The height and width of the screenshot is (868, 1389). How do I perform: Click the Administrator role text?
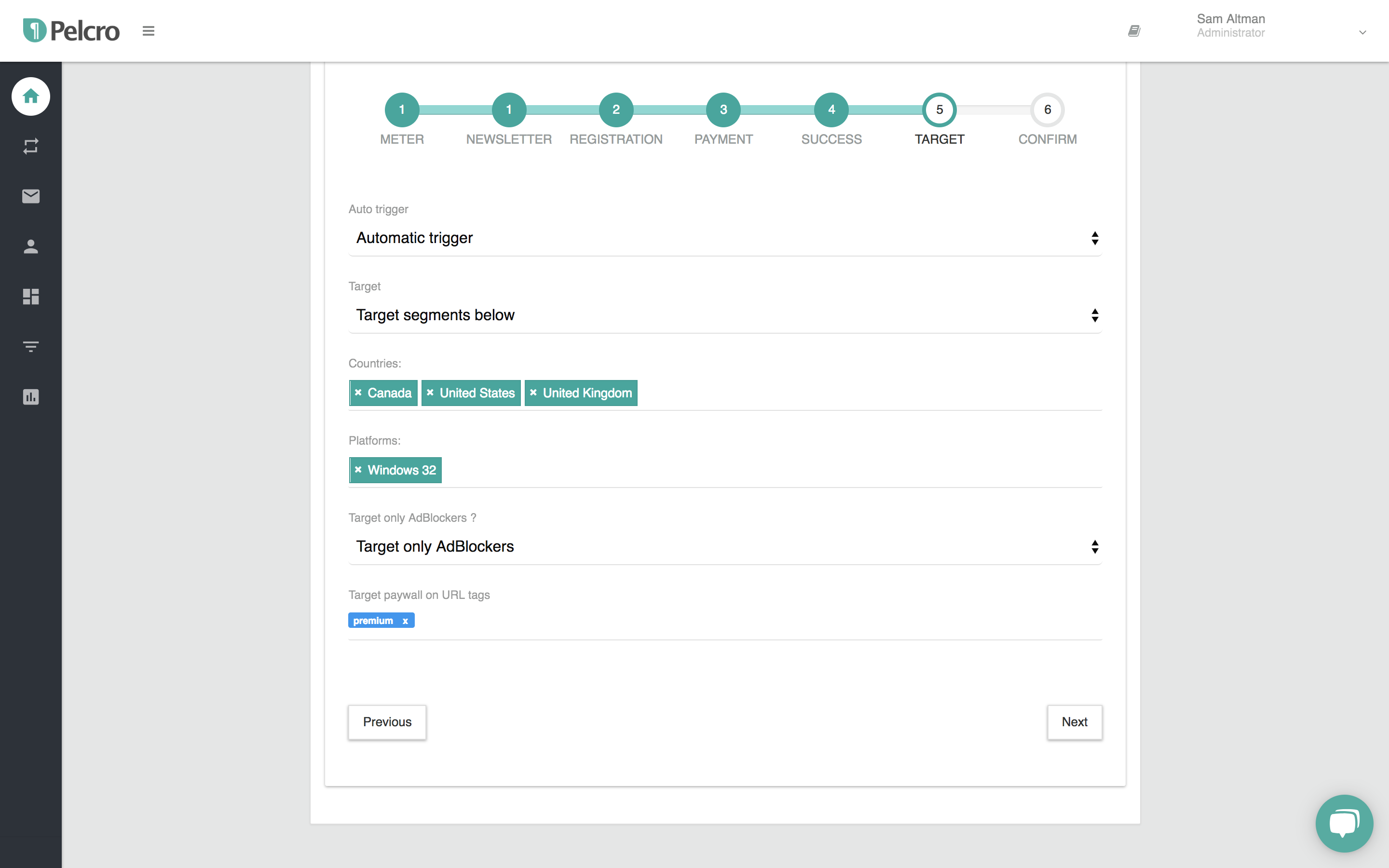click(1231, 33)
